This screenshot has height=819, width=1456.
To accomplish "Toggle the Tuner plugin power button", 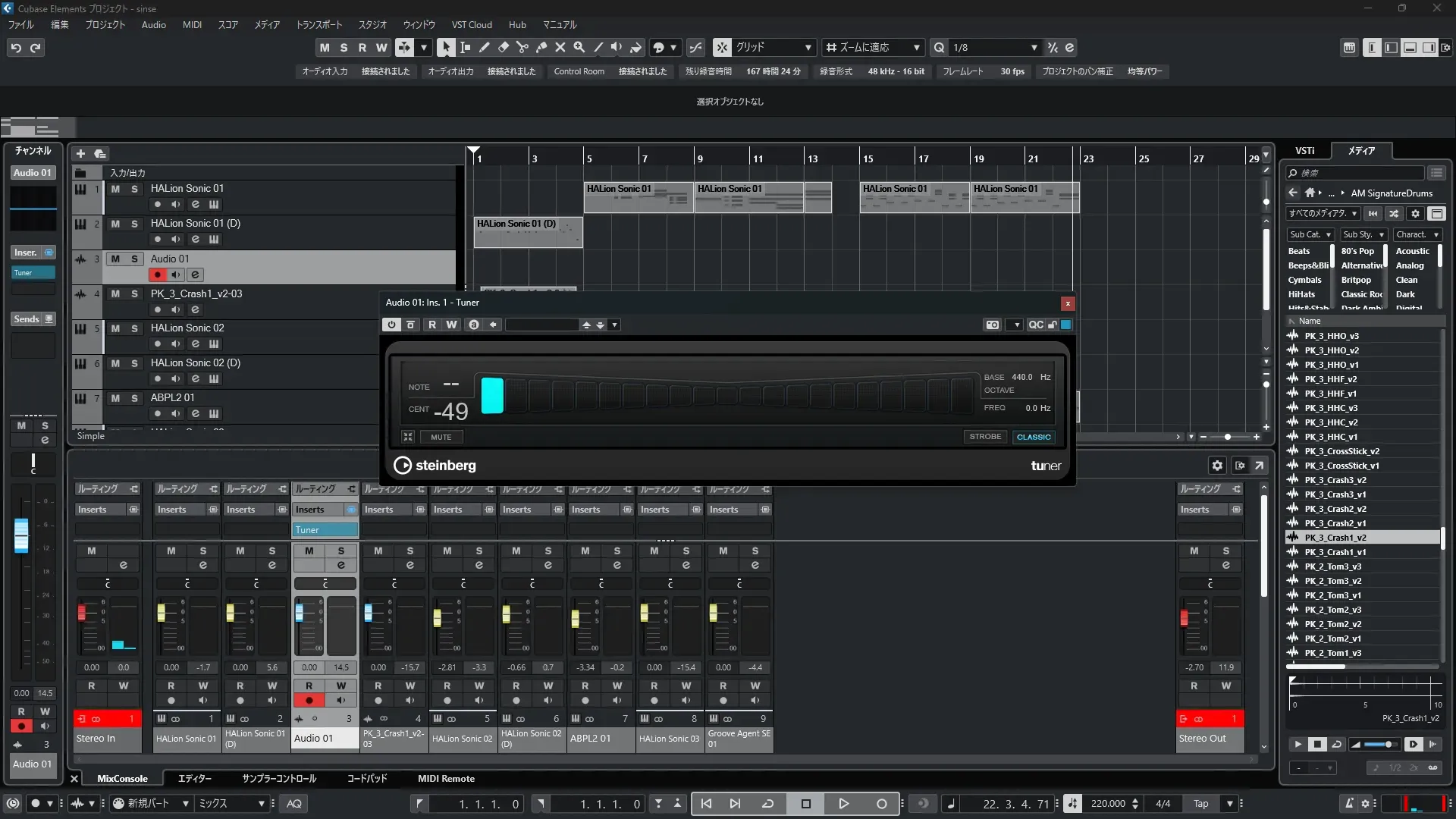I will point(391,325).
